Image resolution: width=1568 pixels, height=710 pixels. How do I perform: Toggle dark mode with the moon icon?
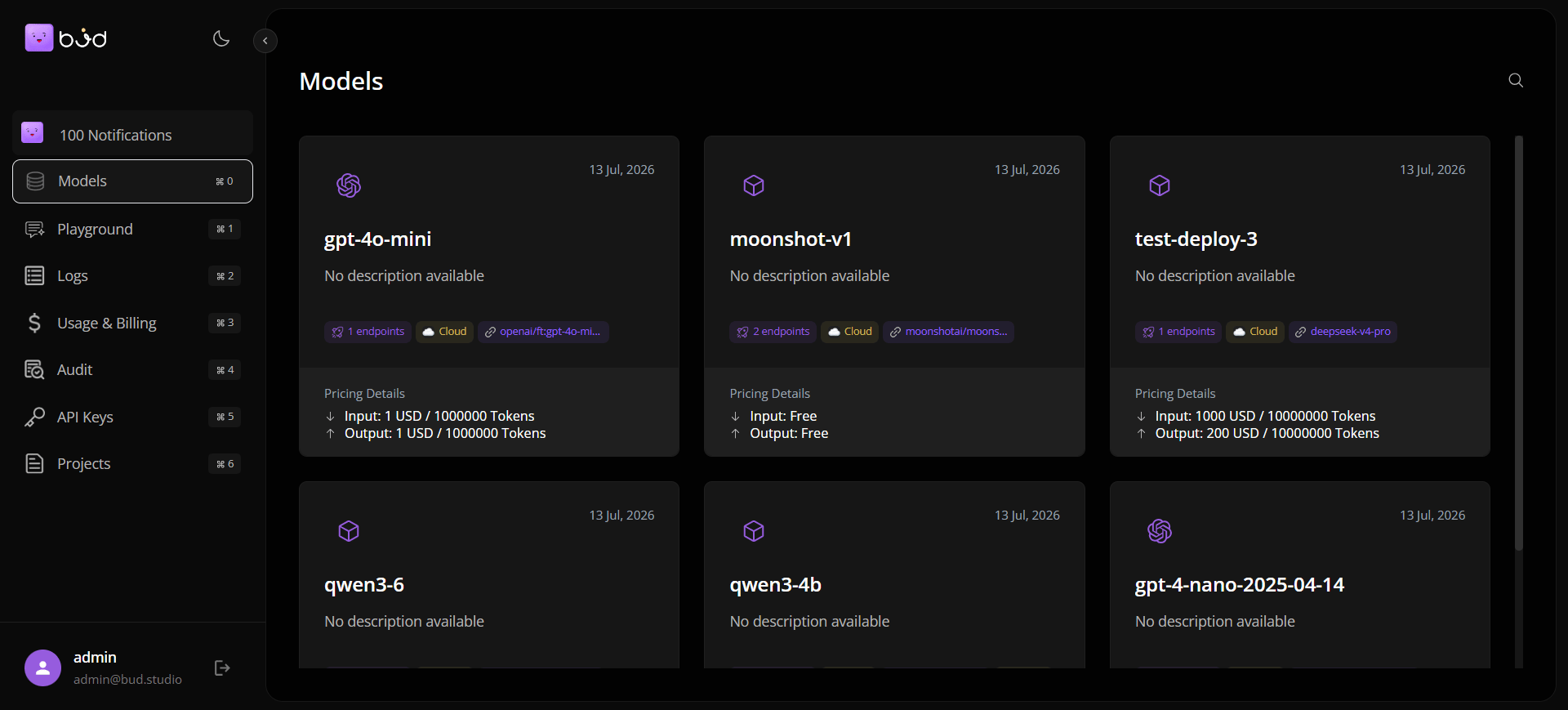coord(221,38)
